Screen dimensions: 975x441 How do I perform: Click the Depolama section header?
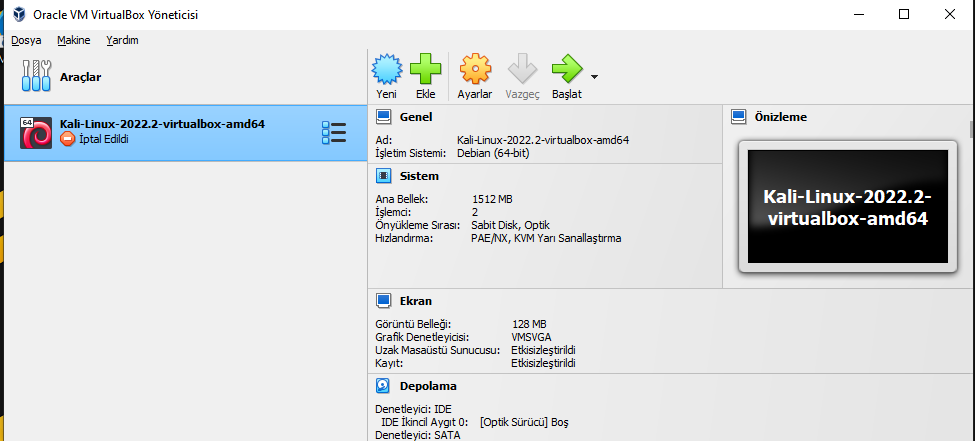pyautogui.click(x=428, y=386)
